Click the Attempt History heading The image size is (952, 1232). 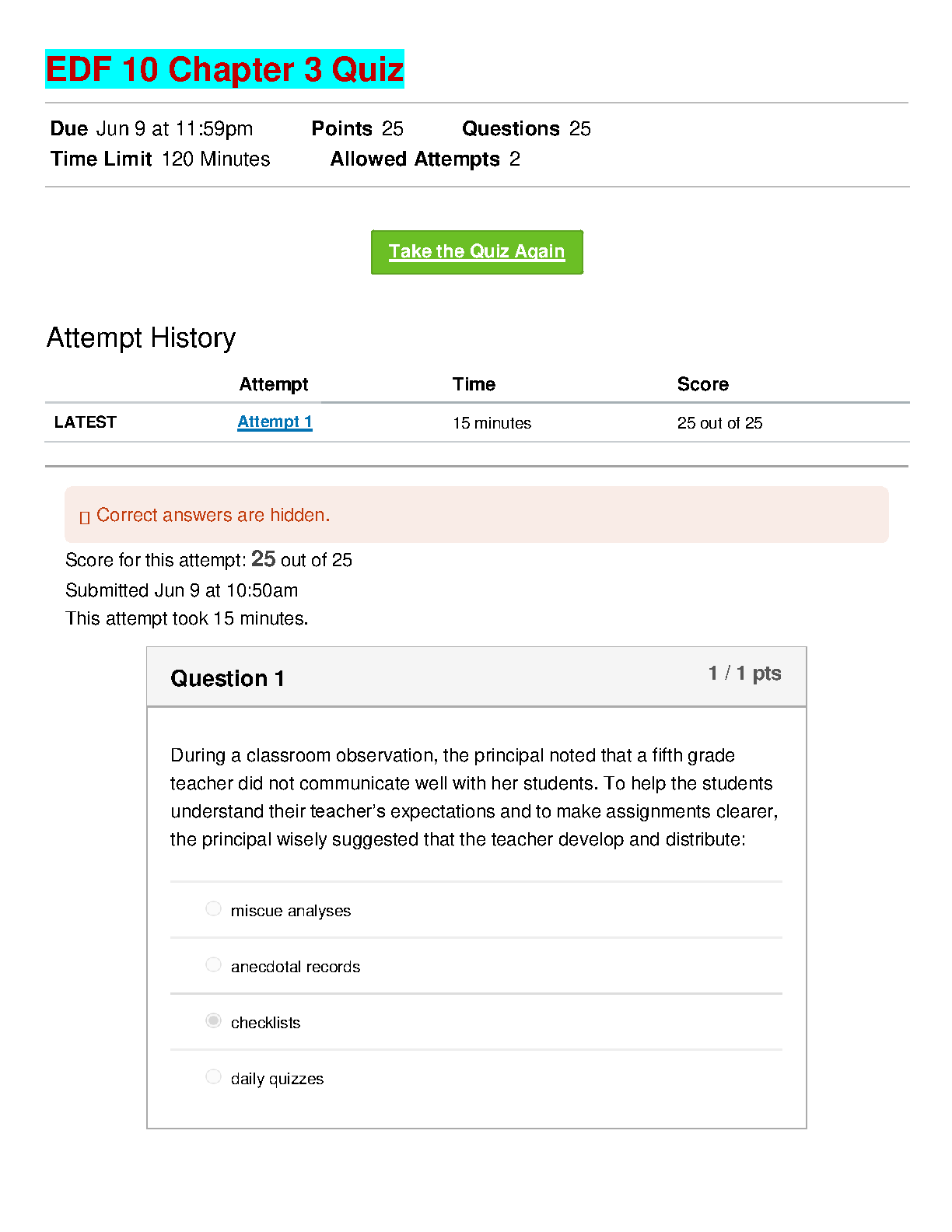pos(141,338)
